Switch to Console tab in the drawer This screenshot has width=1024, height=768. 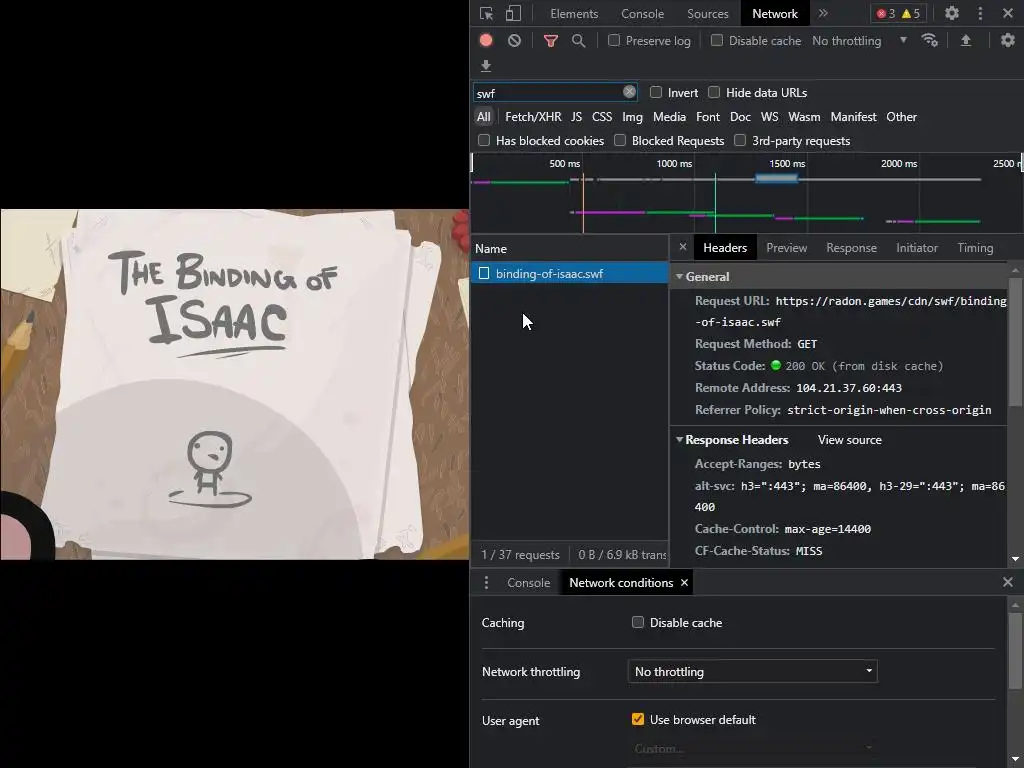(528, 583)
